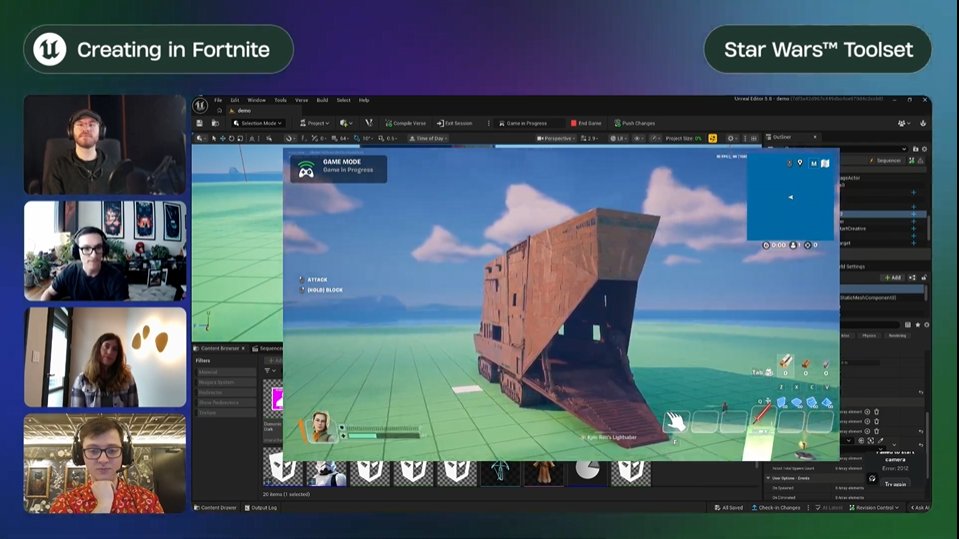The image size is (959, 539).
Task: Open the Window menu
Action: click(x=256, y=100)
